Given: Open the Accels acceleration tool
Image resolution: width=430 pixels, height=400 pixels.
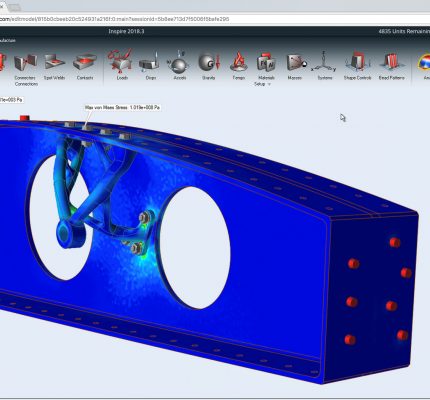Looking at the screenshot, I should (x=178, y=62).
